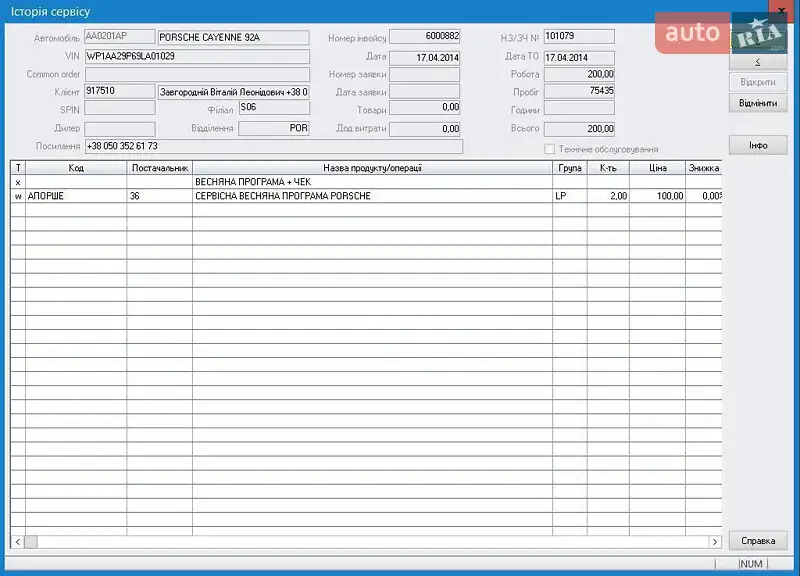
Task: Click the Постачальник column header
Action: (159, 168)
